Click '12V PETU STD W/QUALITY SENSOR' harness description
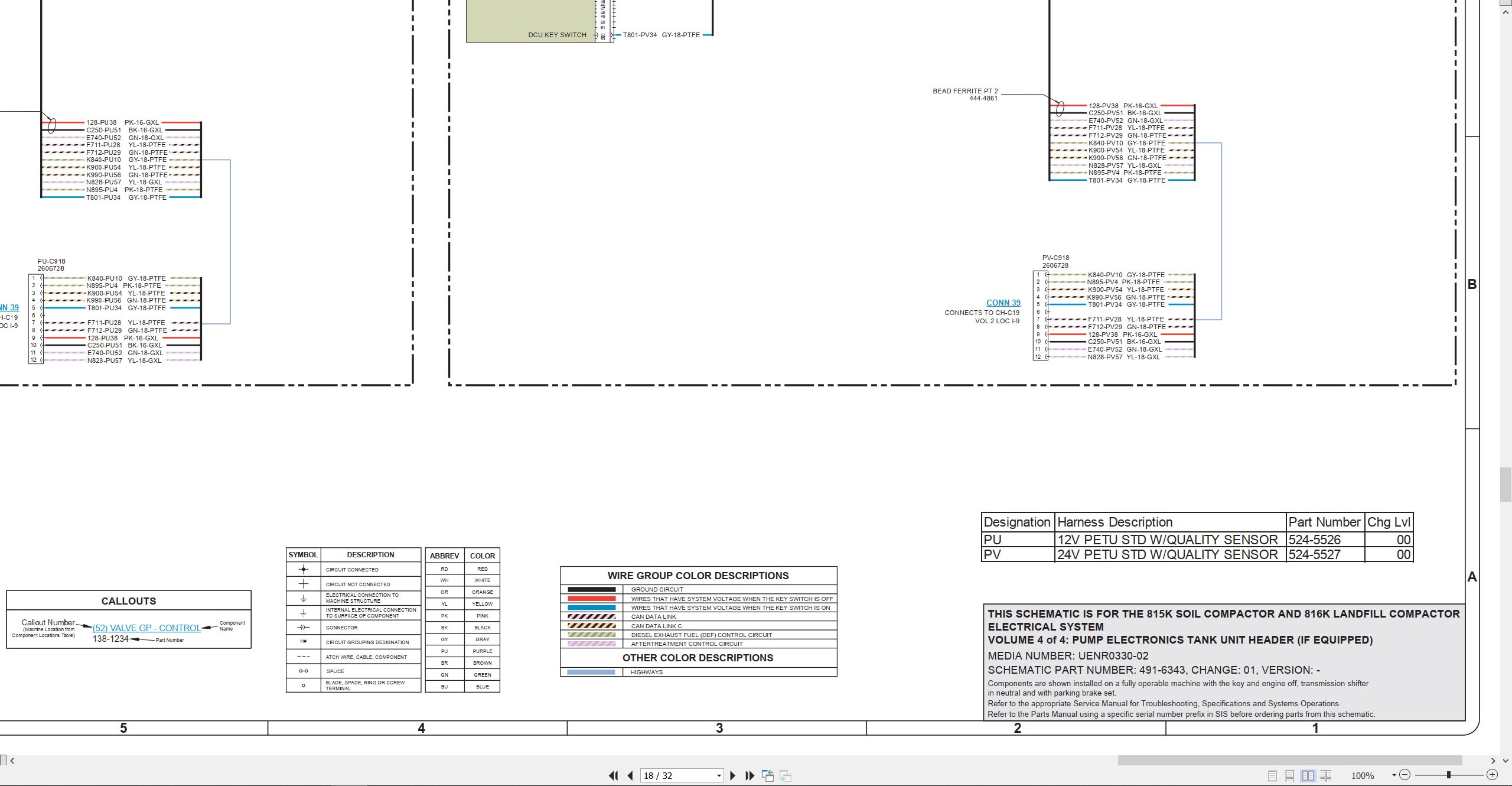1512x786 pixels. click(1168, 540)
